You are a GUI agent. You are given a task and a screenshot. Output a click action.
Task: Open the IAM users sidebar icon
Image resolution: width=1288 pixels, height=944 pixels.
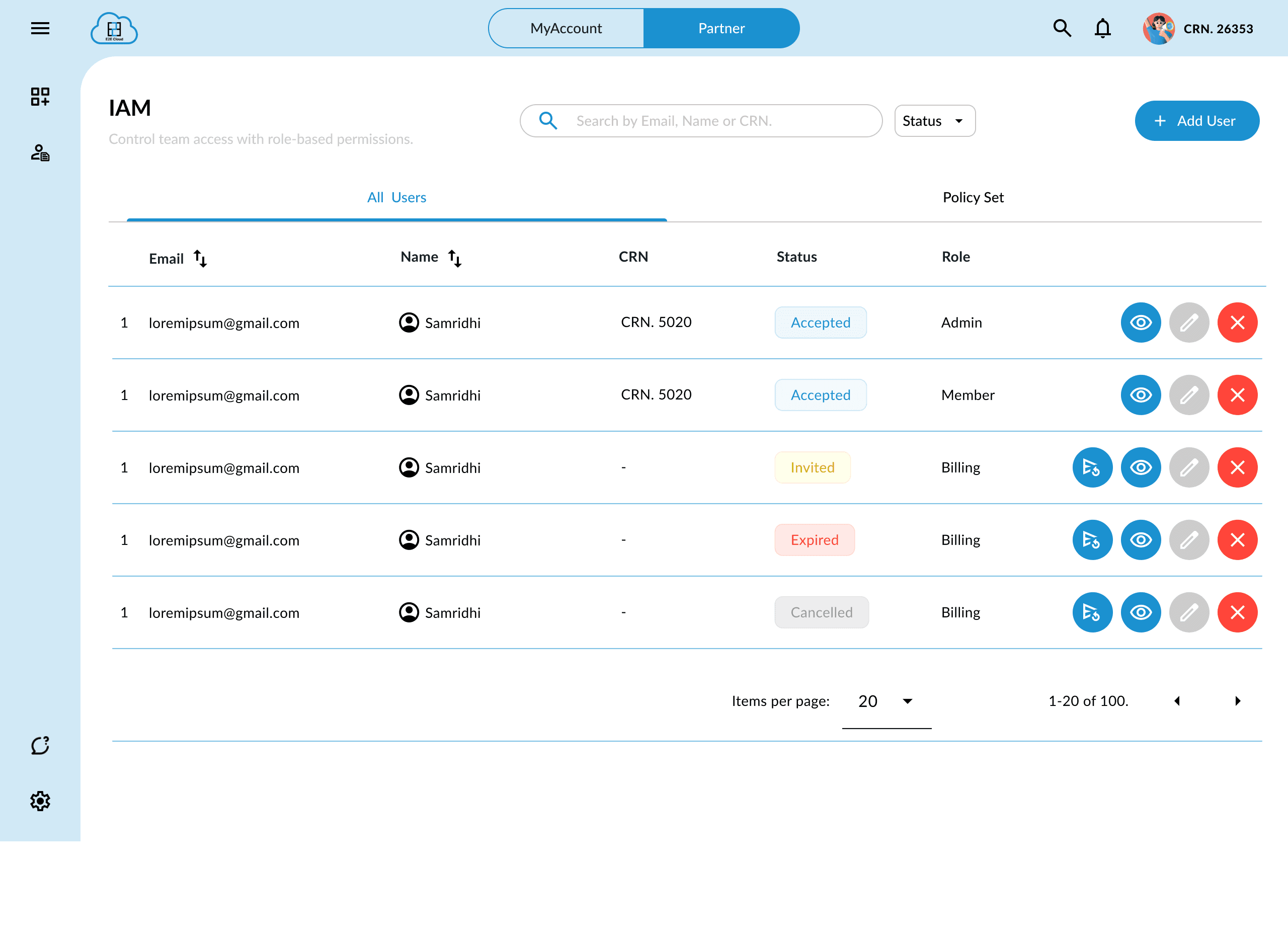(x=40, y=153)
